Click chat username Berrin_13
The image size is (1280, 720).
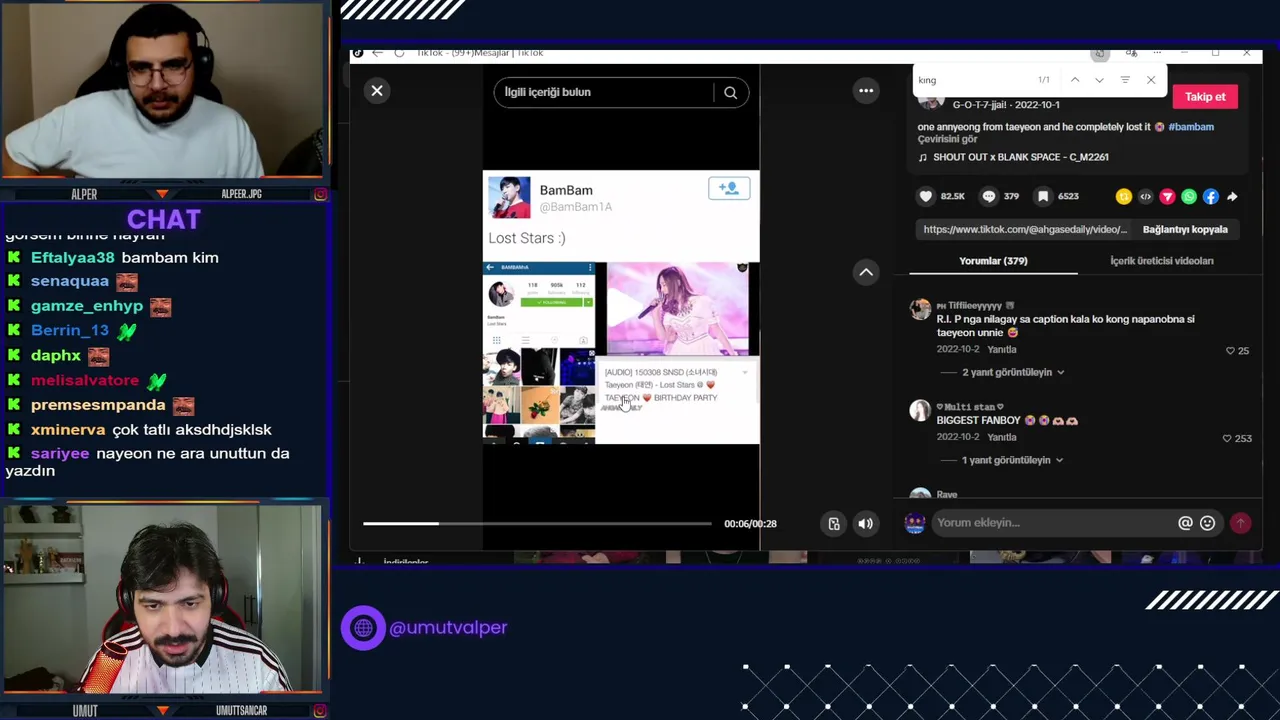pyautogui.click(x=70, y=331)
